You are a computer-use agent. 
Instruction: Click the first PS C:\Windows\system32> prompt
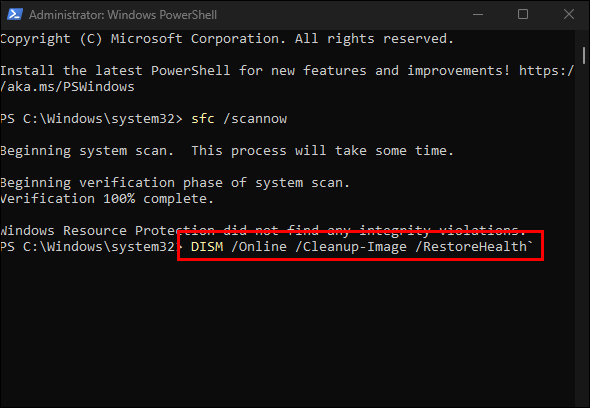click(x=91, y=119)
